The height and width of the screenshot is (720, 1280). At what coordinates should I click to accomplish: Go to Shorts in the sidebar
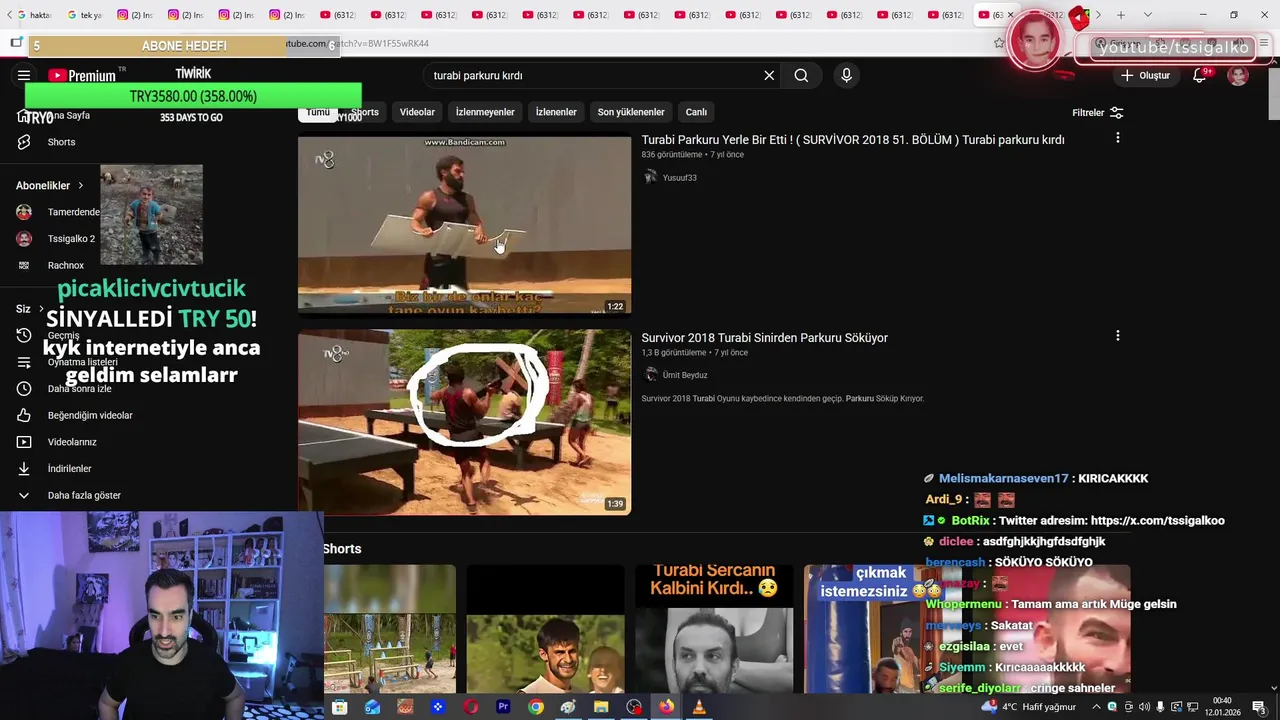61,142
